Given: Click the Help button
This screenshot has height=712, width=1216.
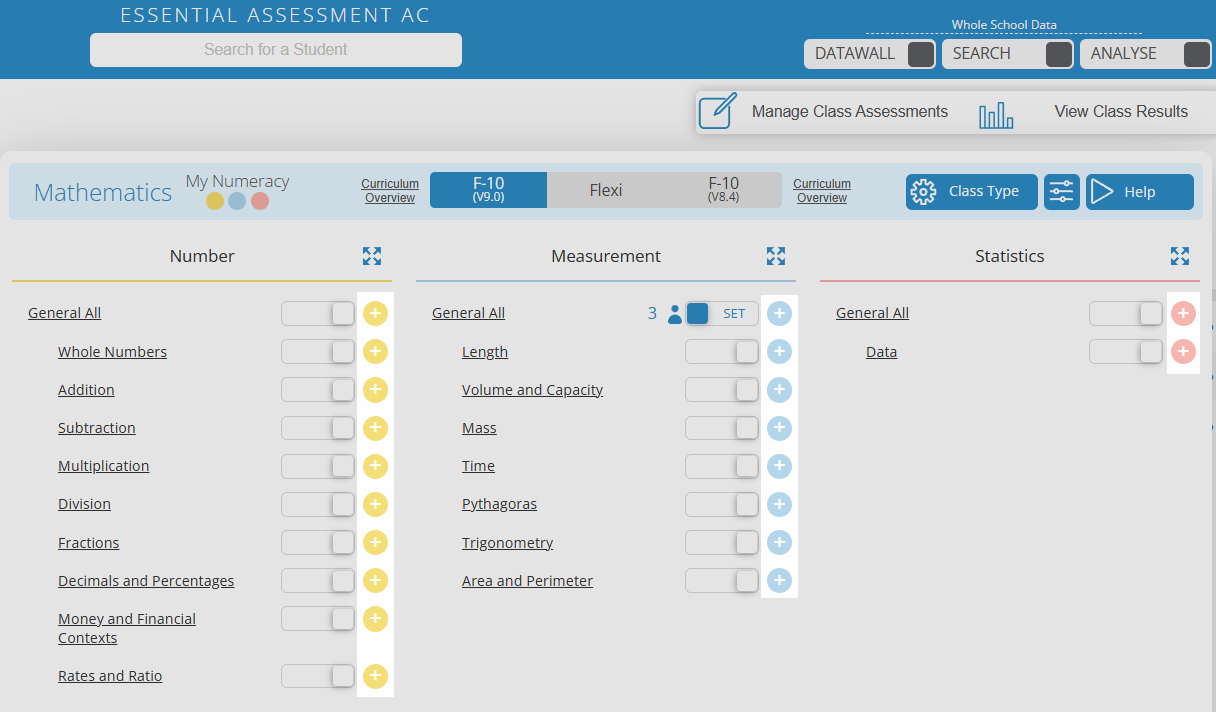Looking at the screenshot, I should 1140,192.
